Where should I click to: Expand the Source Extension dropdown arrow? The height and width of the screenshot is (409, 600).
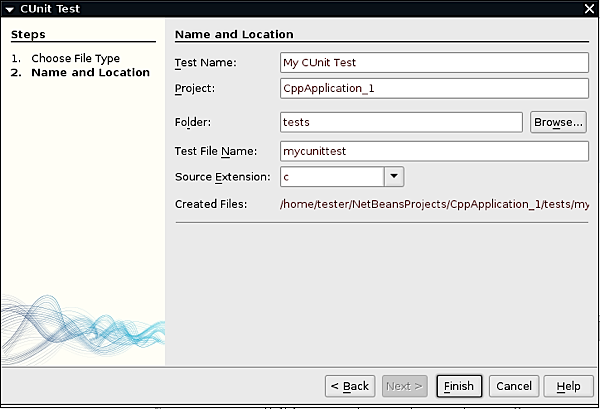(x=393, y=176)
